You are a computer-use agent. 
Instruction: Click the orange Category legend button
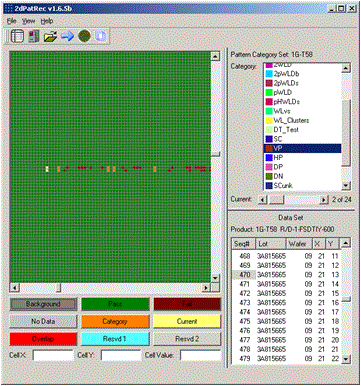pyautogui.click(x=115, y=321)
